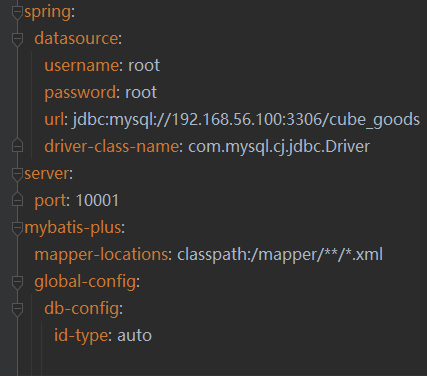427x376 pixels.
Task: Collapse the global-config fold marker
Action: click(x=17, y=282)
